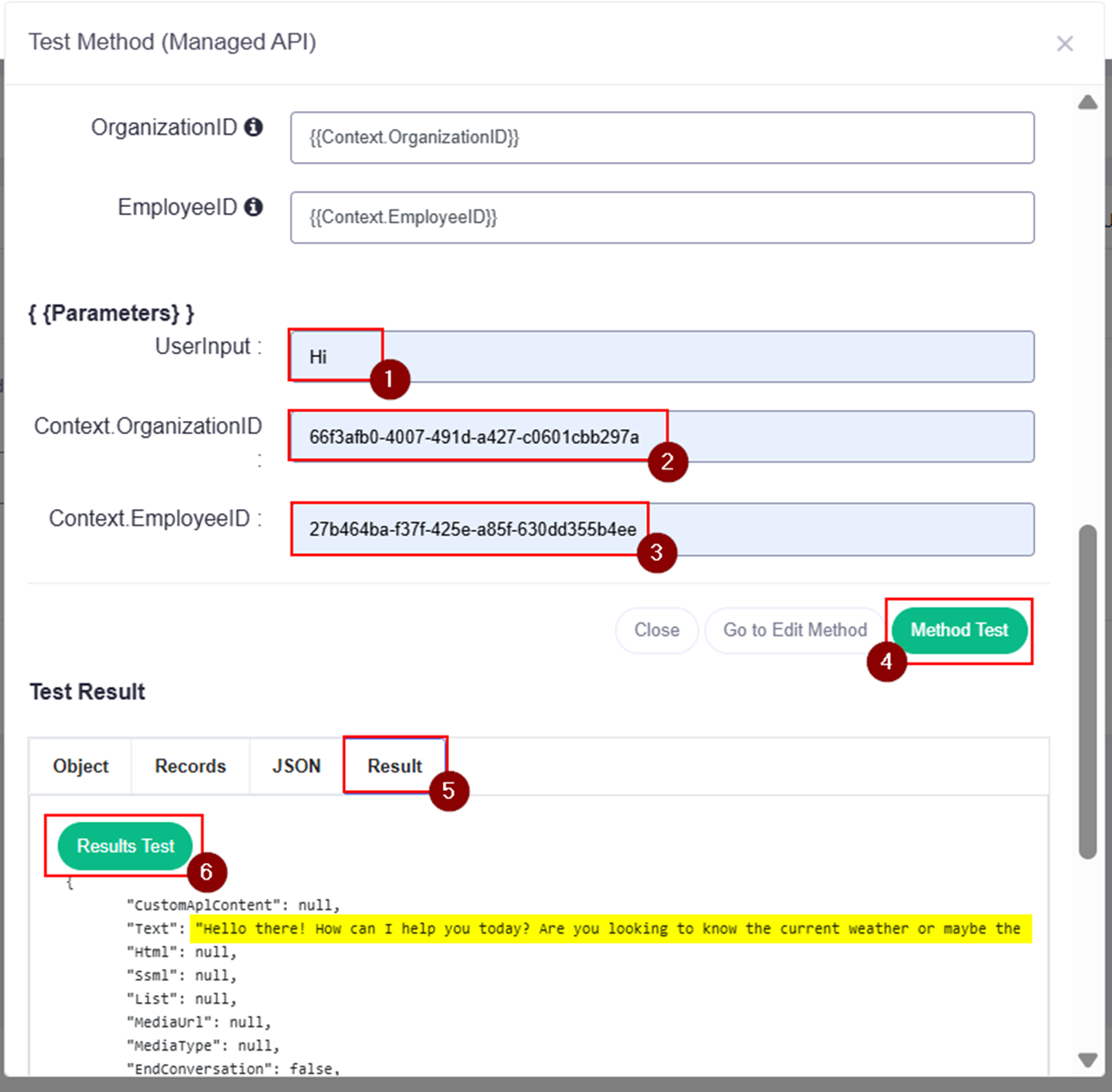Image resolution: width=1112 pixels, height=1092 pixels.
Task: Close the Test Method dialog with X
Action: point(1064,43)
